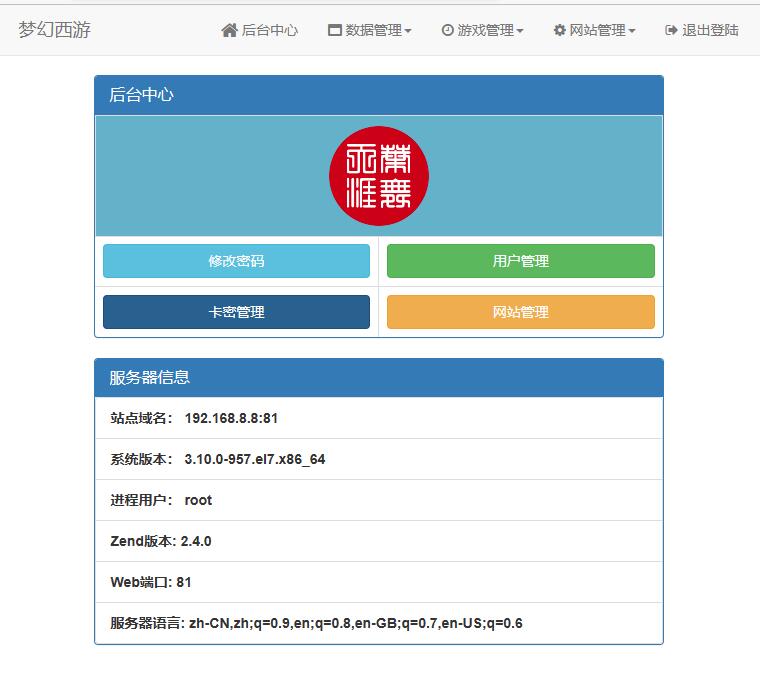Click the 梦幻西游 brand title
This screenshot has height=682, width=760.
(x=54, y=30)
